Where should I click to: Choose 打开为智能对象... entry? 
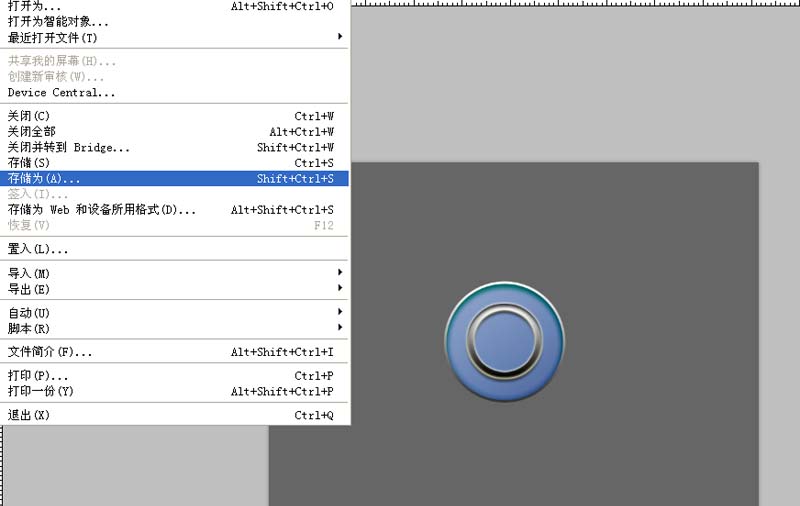tap(174, 21)
